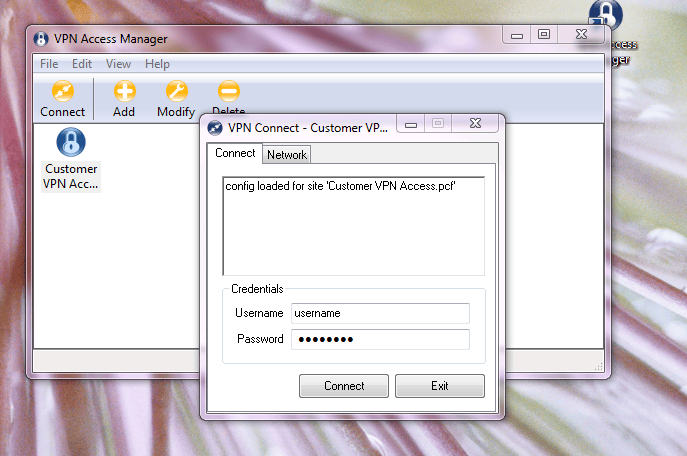This screenshot has width=687, height=456.
Task: Click the Connect toolbar icon
Action: tap(63, 99)
